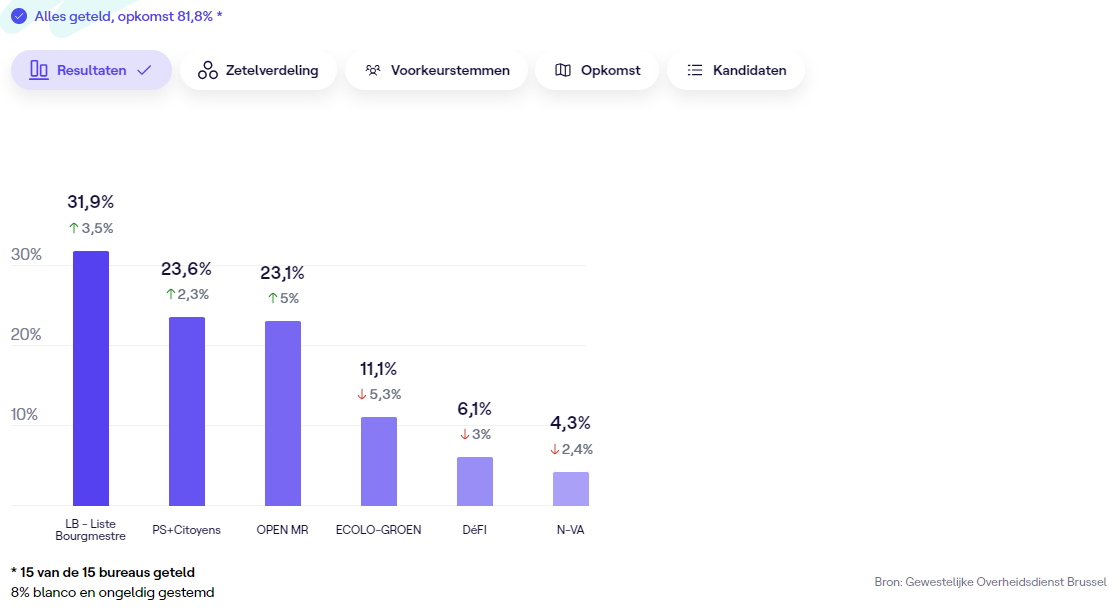Screen dimensions: 1120x611
Task: Click the bar chart icon in Resultaten
Action: coord(39,70)
